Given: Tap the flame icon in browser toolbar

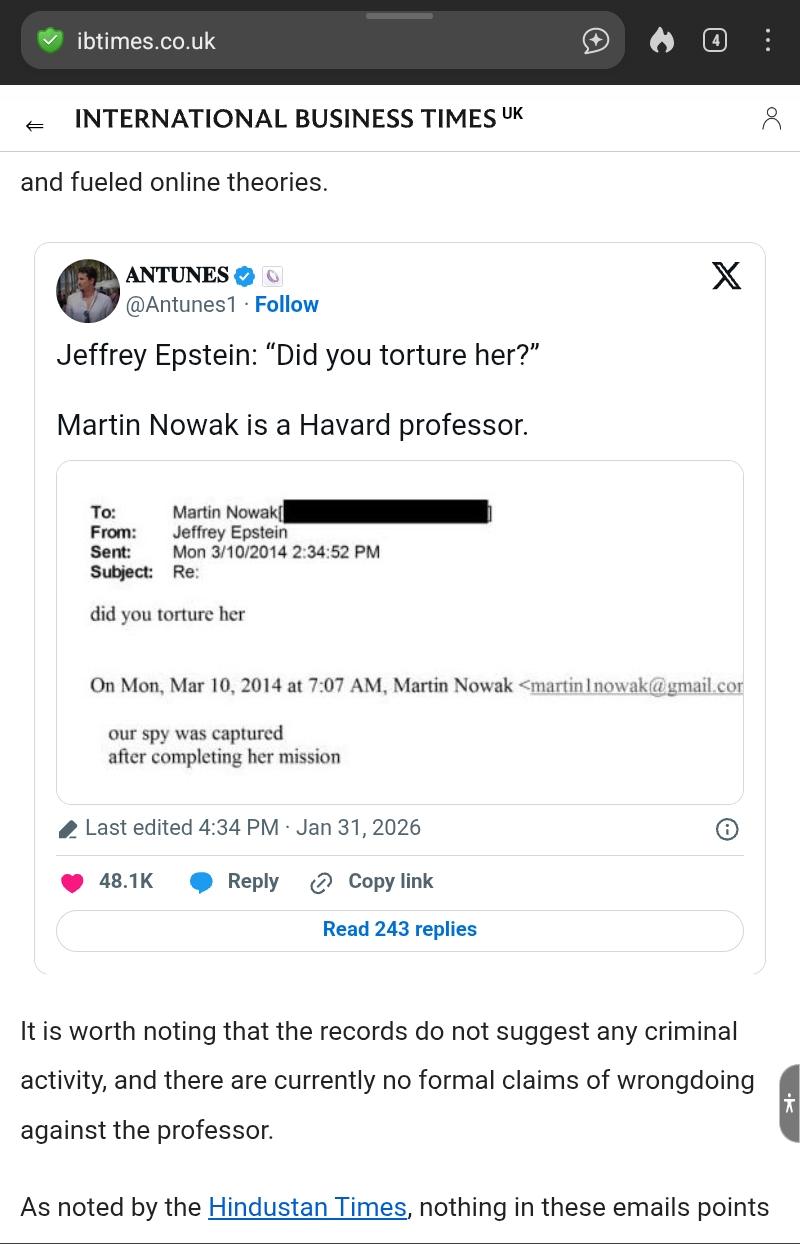Looking at the screenshot, I should [662, 41].
